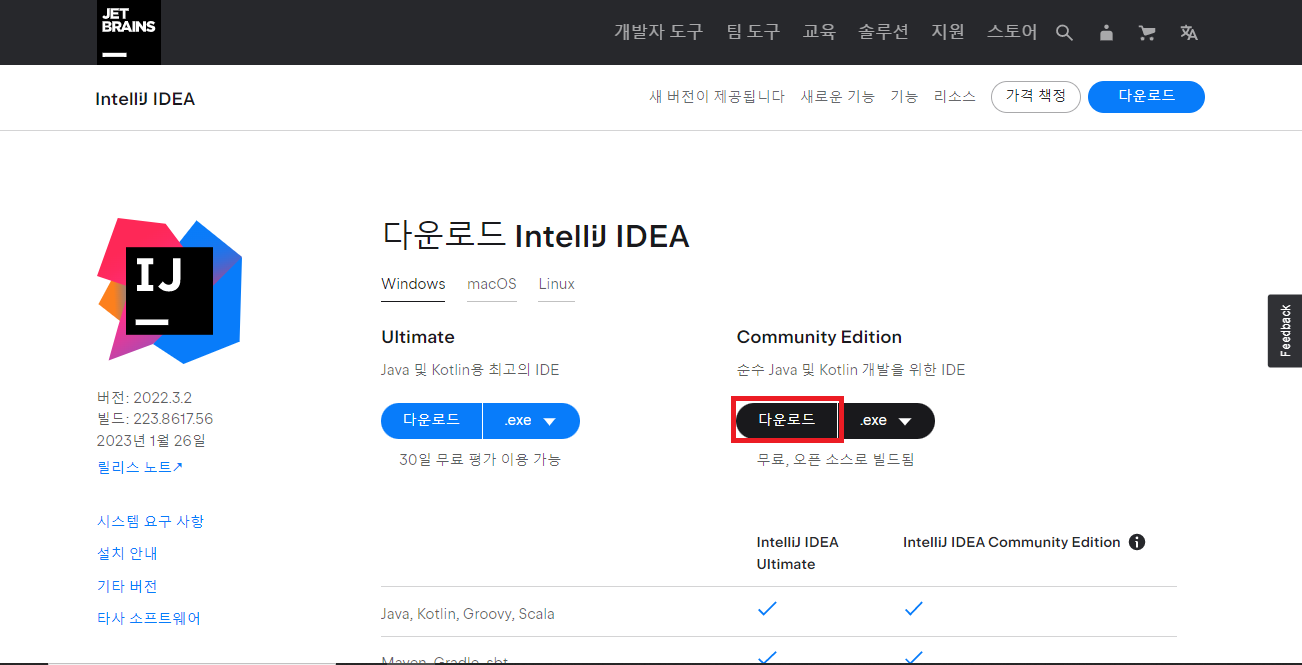
Task: Select the macOS tab
Action: tap(492, 284)
